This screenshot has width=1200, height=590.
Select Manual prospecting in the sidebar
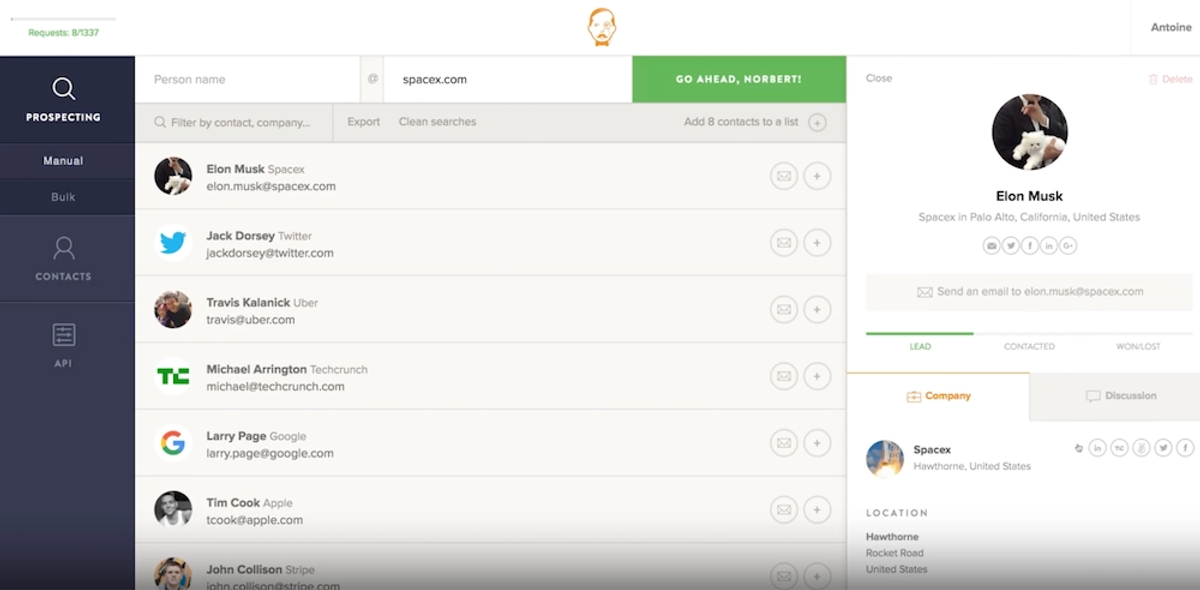click(x=63, y=161)
